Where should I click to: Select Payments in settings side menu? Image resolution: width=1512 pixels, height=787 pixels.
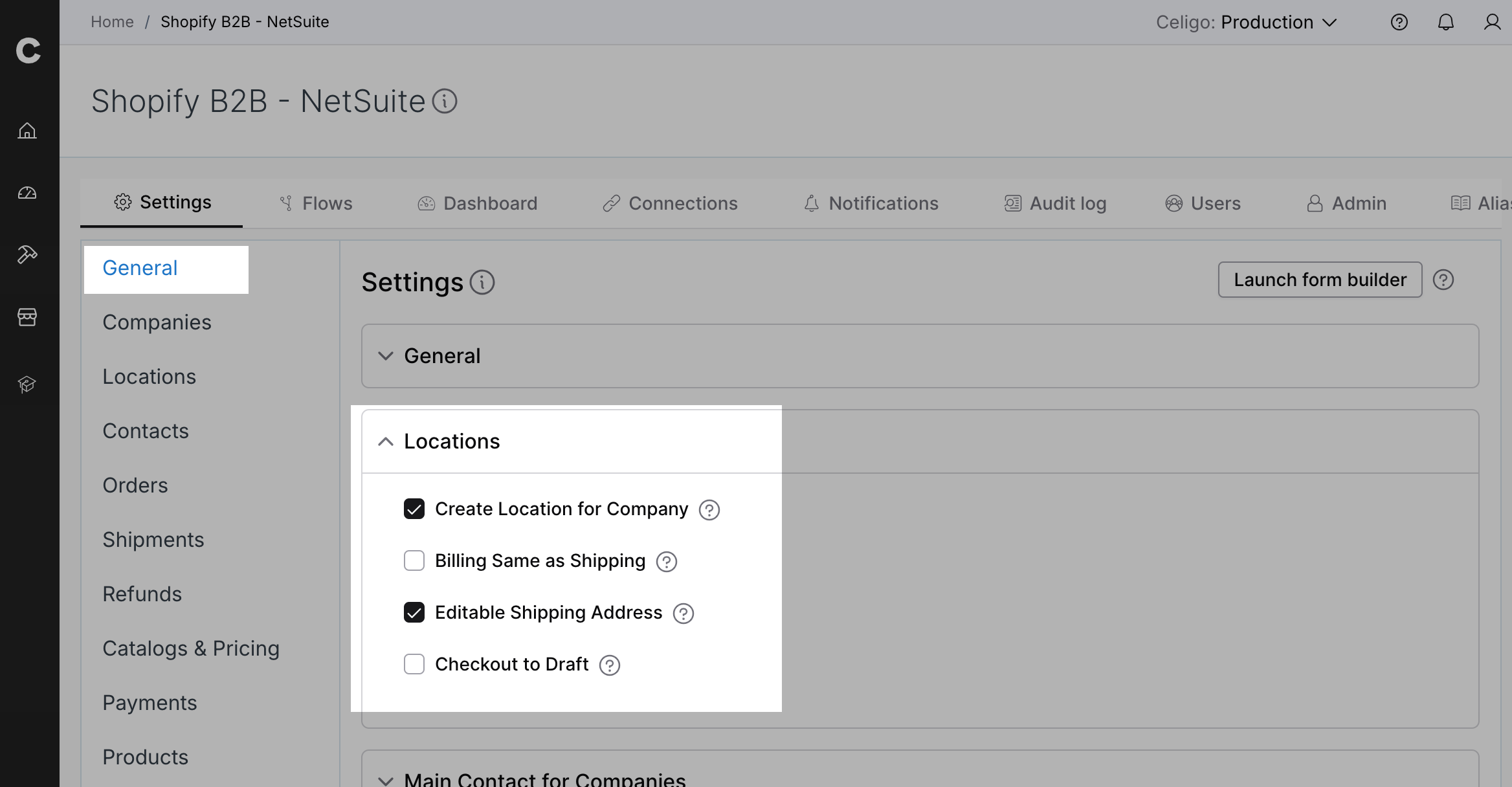click(x=150, y=703)
